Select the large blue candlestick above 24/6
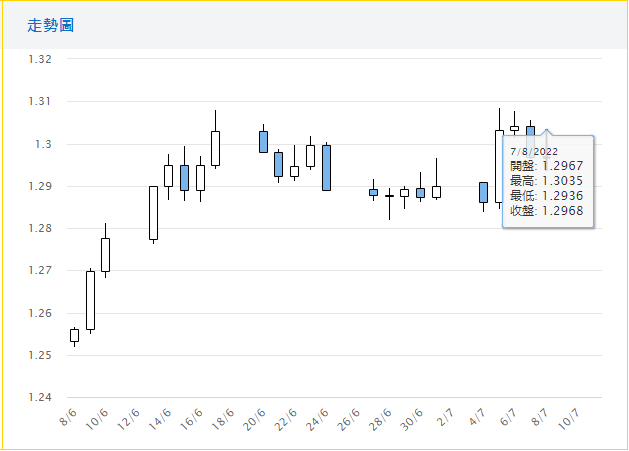Image resolution: width=629 pixels, height=451 pixels. (x=326, y=167)
